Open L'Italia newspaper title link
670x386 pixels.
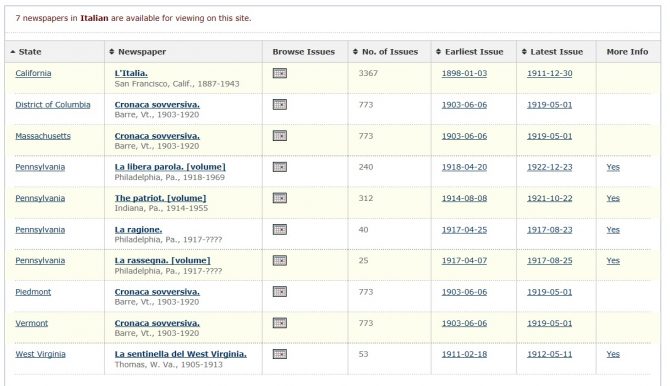point(131,73)
